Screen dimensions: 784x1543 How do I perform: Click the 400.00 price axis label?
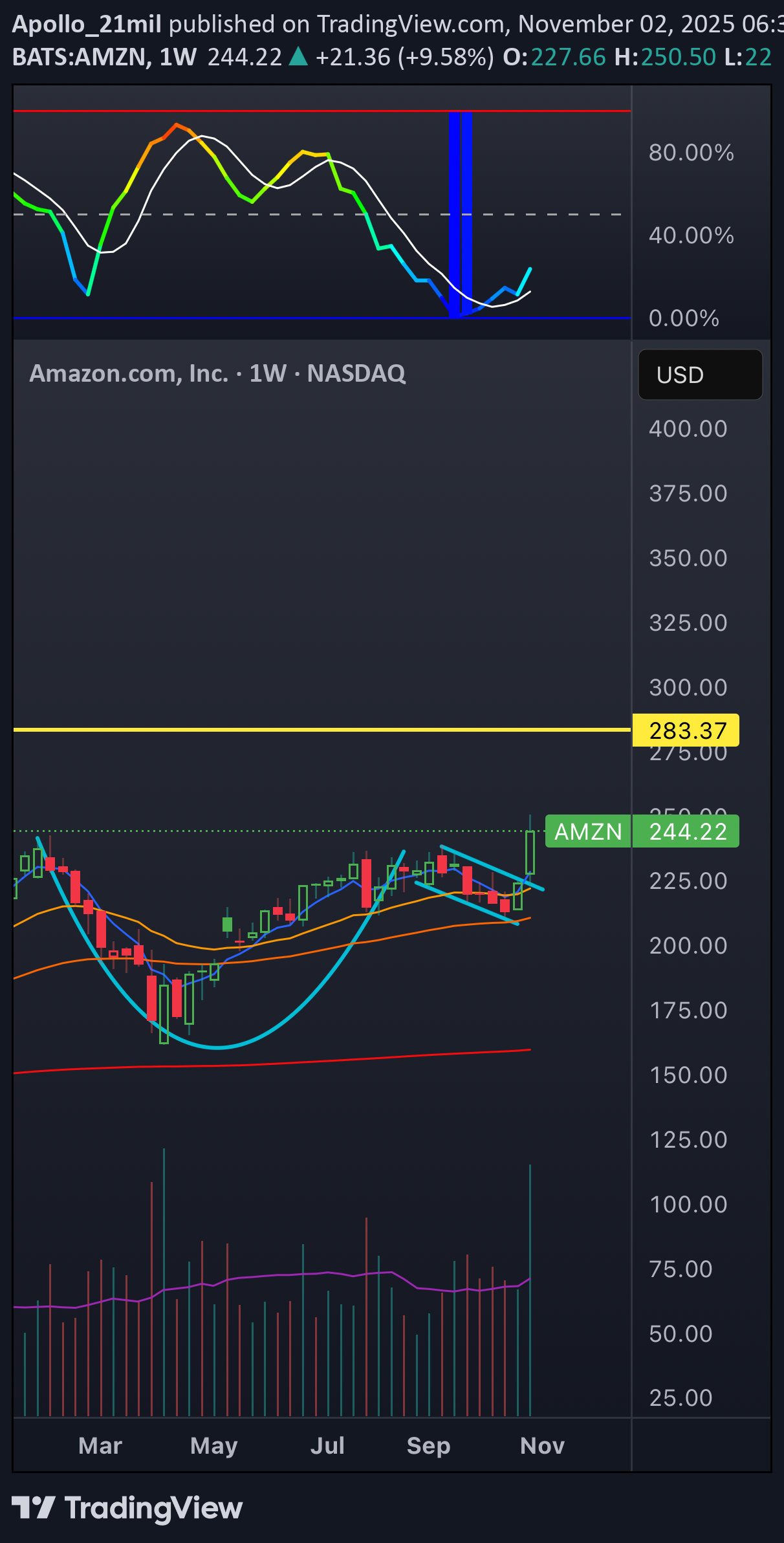point(688,429)
